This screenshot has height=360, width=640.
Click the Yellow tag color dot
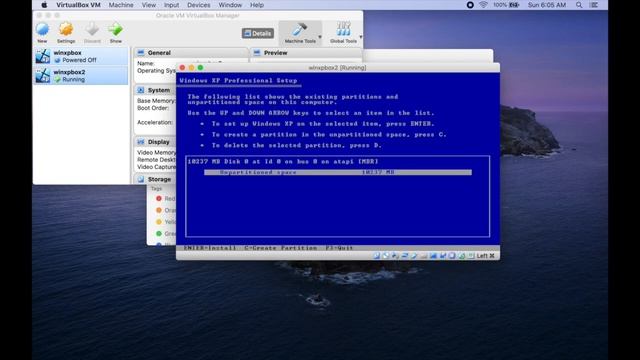tap(159, 222)
